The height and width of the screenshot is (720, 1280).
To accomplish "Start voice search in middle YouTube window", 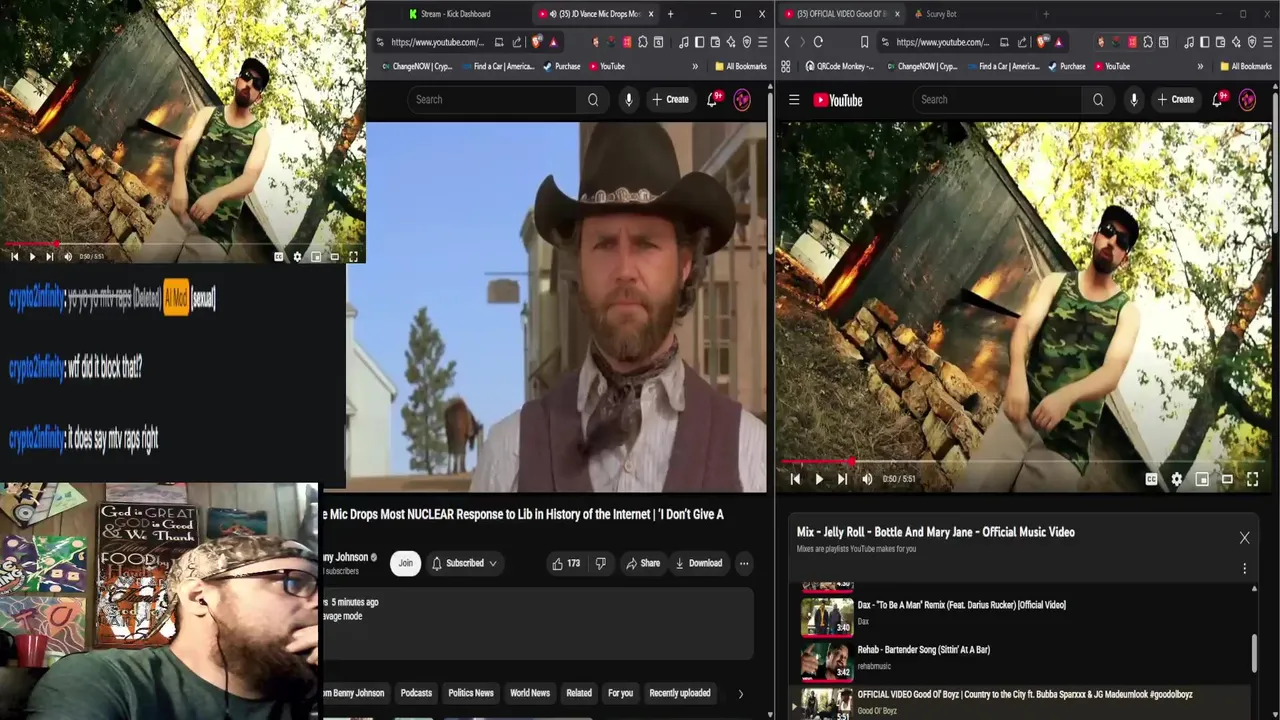I will coord(628,100).
